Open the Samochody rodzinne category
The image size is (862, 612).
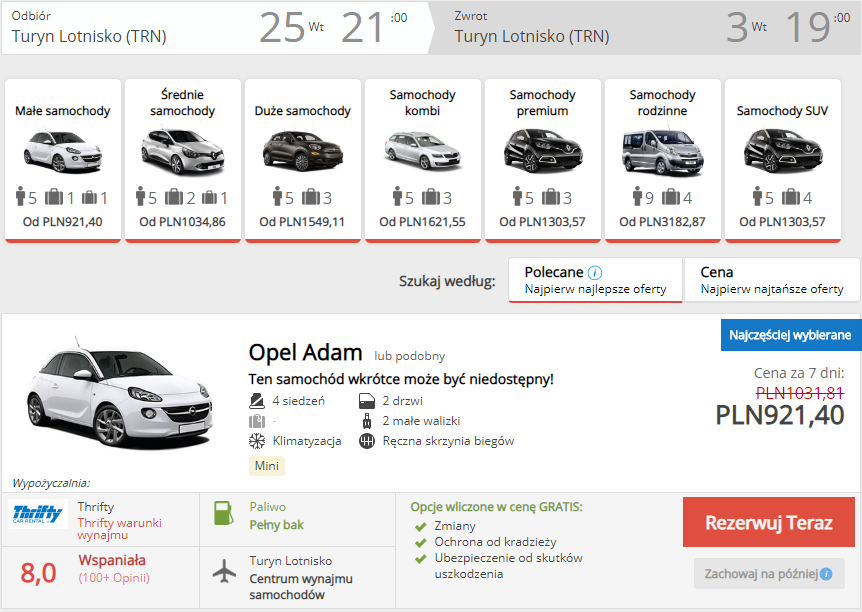[662, 160]
